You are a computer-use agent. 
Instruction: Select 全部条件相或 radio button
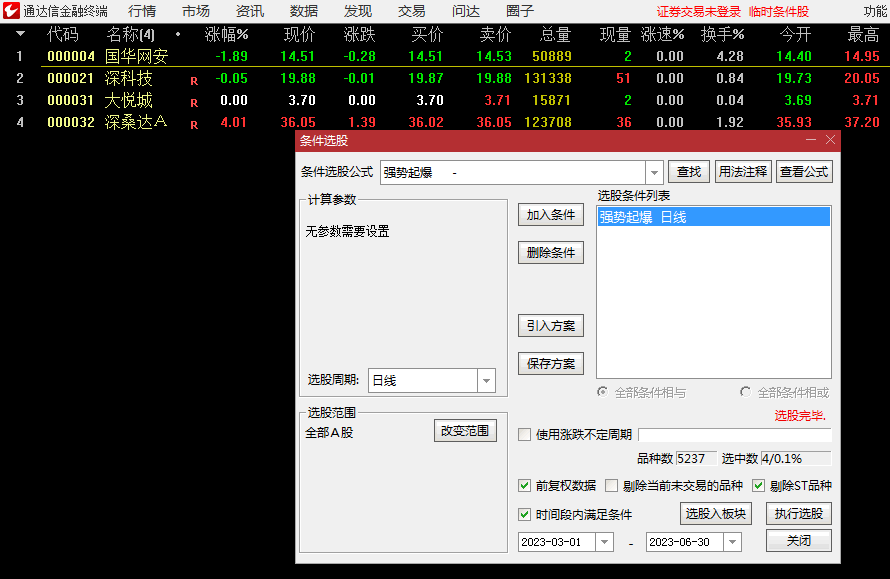pos(745,392)
